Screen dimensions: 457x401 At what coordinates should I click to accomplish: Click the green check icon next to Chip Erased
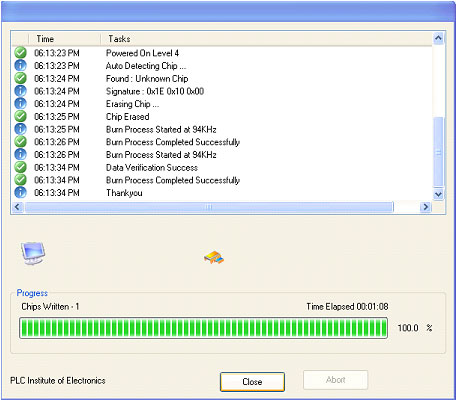[x=20, y=116]
